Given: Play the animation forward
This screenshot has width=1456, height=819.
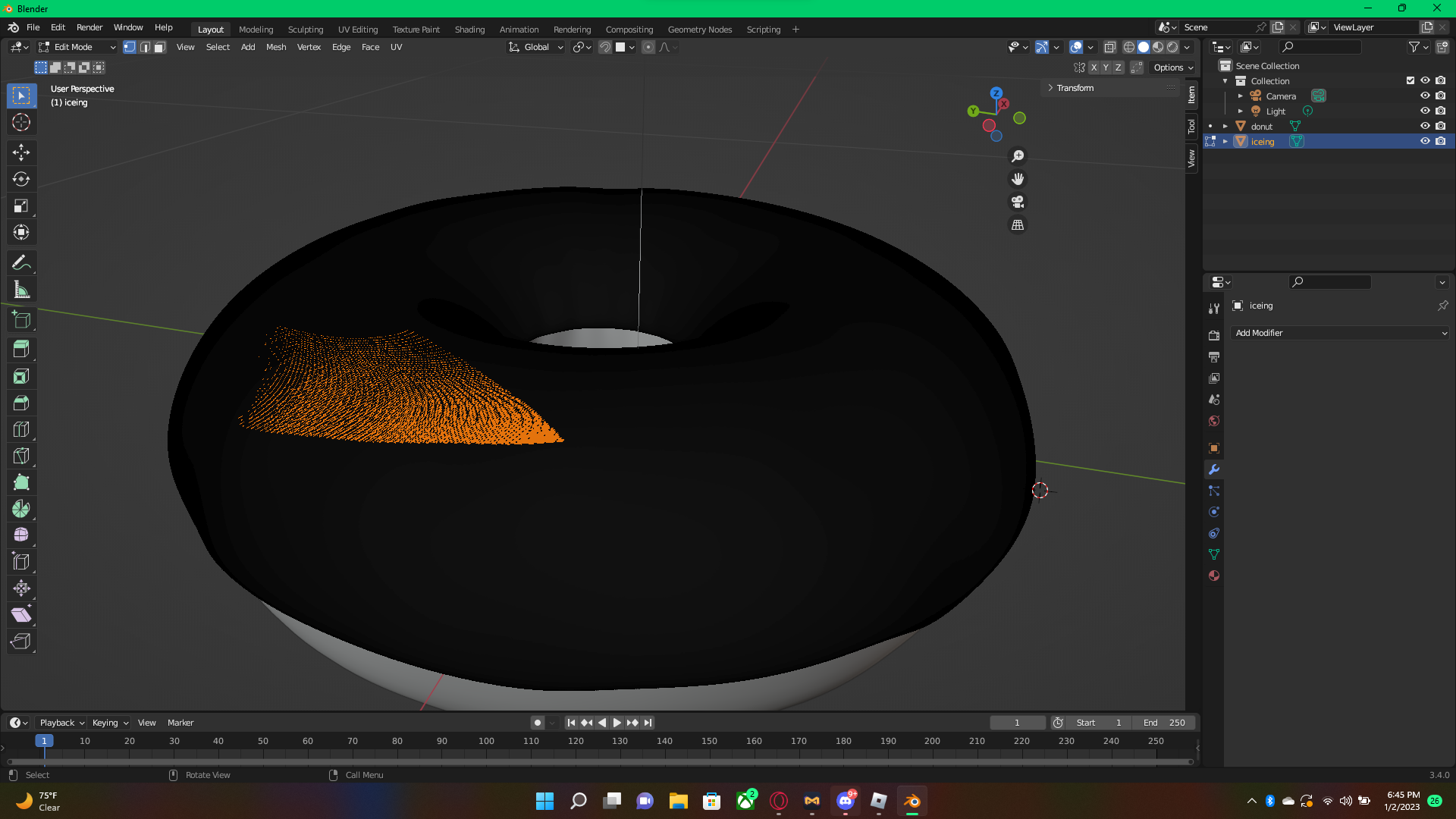Looking at the screenshot, I should [617, 723].
